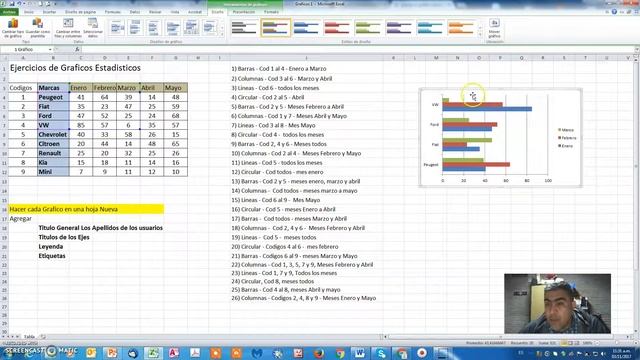Switch to the Datos tab
This screenshot has height=360, width=640.
[135, 12]
